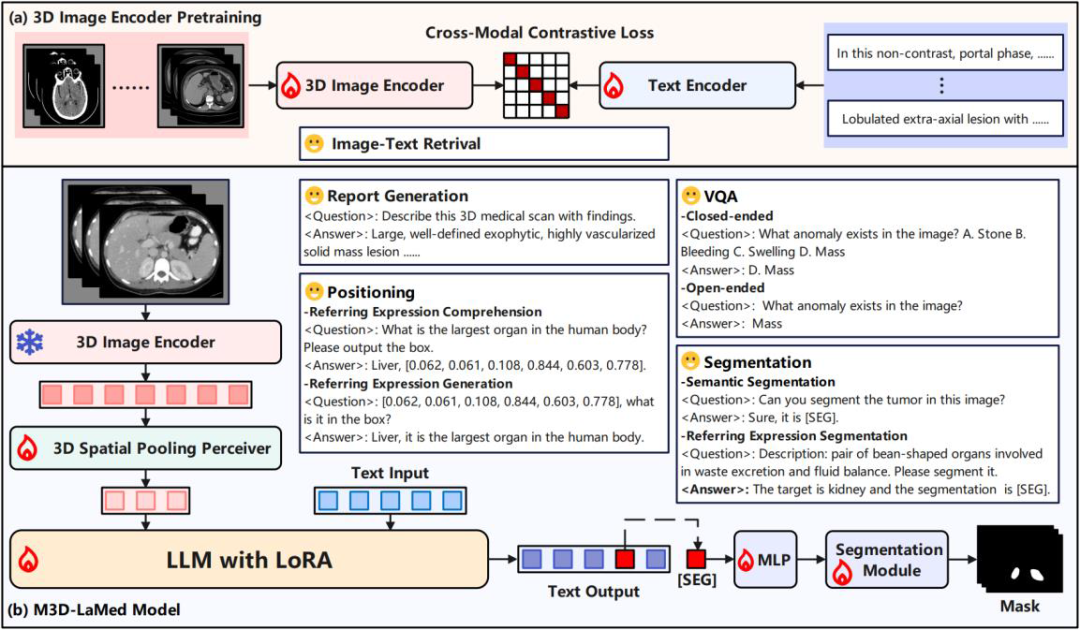Click the Text Encoder block

point(697,86)
